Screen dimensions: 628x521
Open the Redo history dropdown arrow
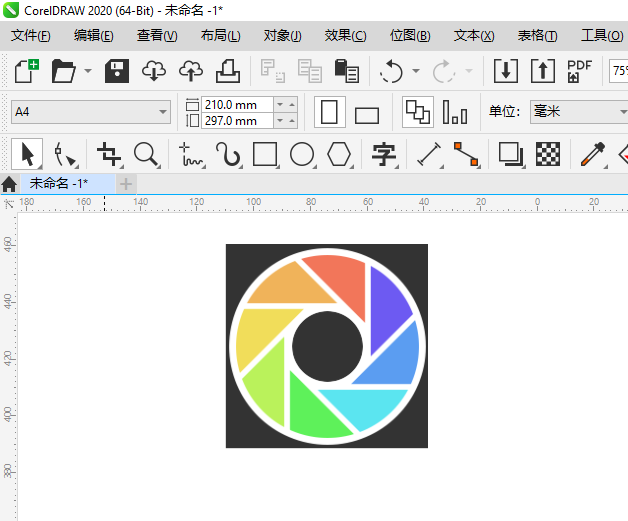[469, 71]
